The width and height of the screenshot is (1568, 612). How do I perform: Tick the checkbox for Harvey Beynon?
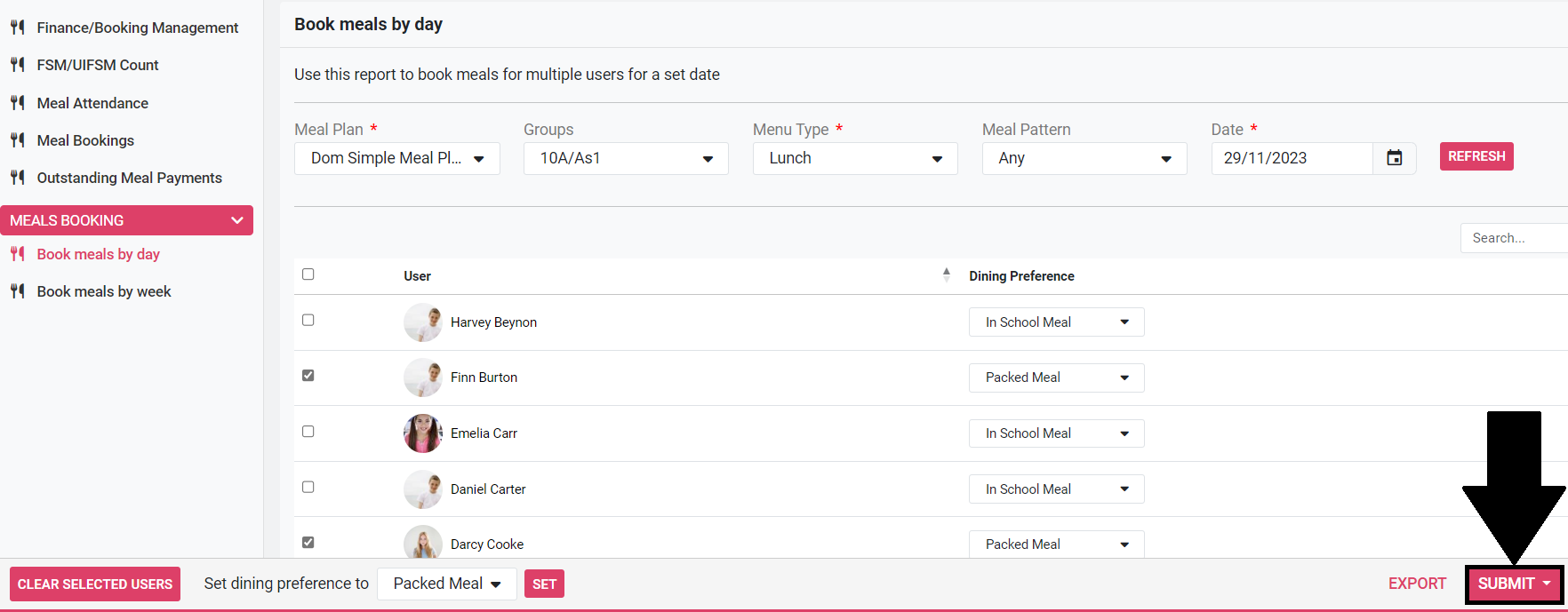tap(308, 321)
